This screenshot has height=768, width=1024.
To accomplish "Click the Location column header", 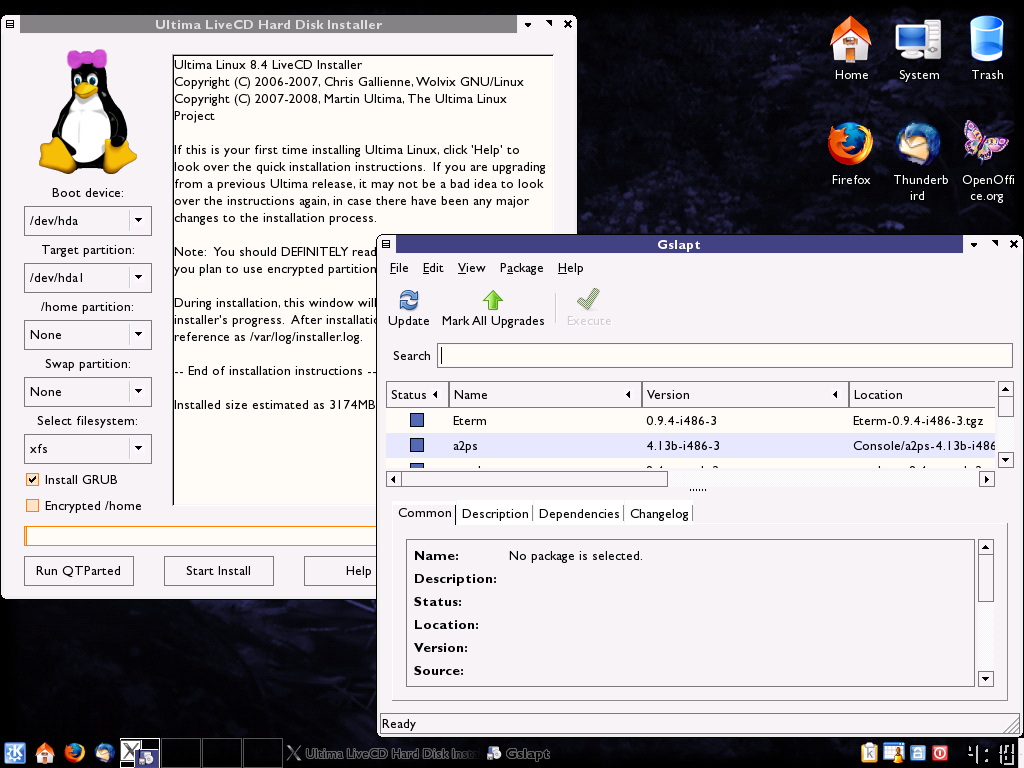I will (x=922, y=394).
